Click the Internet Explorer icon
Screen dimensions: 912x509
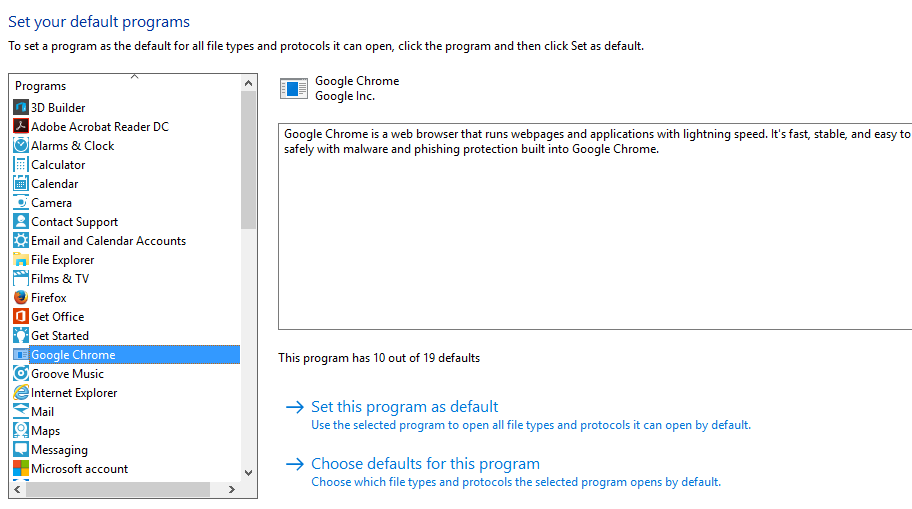coord(21,393)
